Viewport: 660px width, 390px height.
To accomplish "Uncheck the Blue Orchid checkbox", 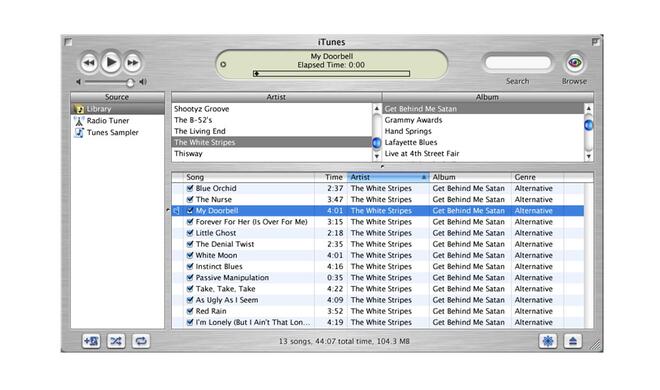I will point(190,188).
